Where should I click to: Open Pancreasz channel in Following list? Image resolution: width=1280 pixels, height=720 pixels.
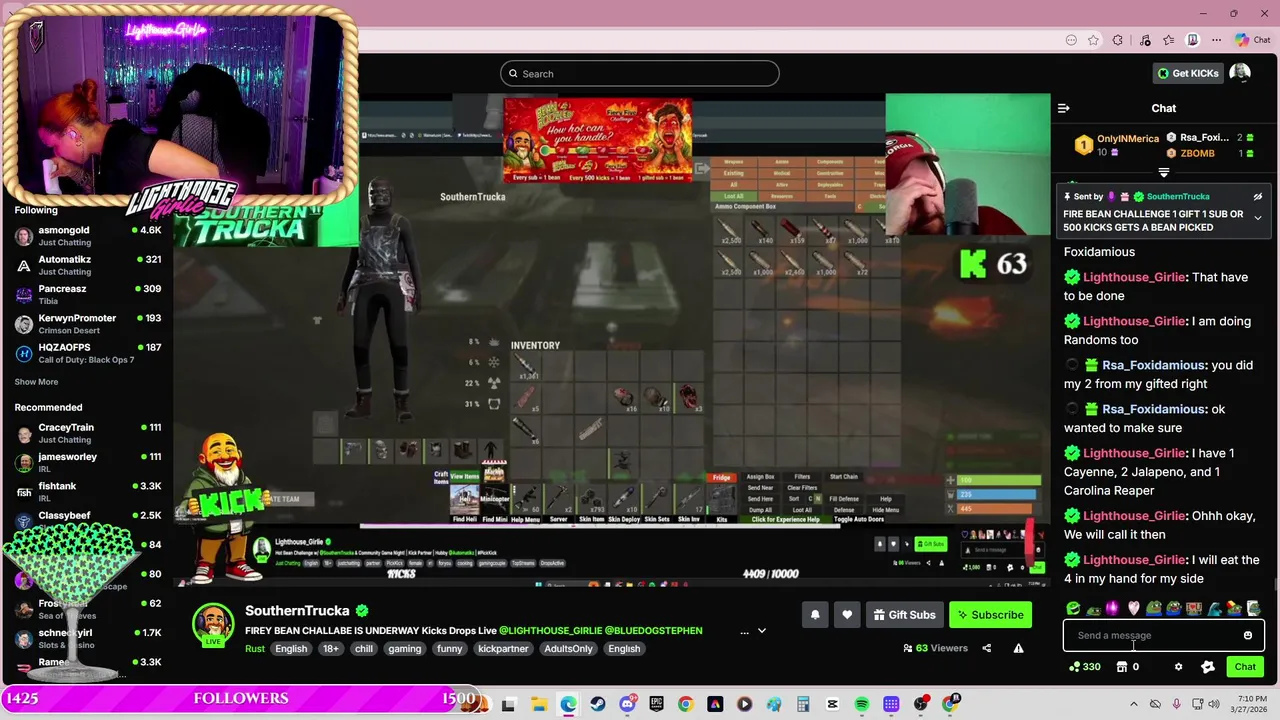(x=88, y=294)
